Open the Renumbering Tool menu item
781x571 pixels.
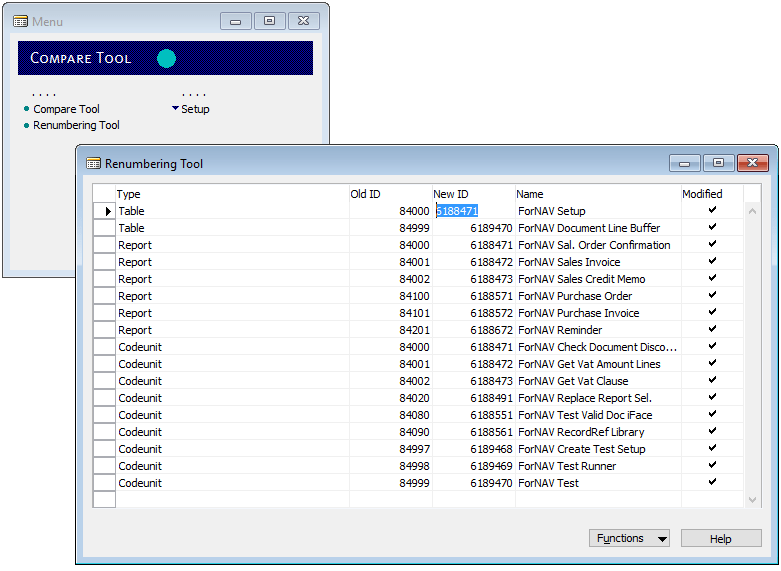(76, 126)
